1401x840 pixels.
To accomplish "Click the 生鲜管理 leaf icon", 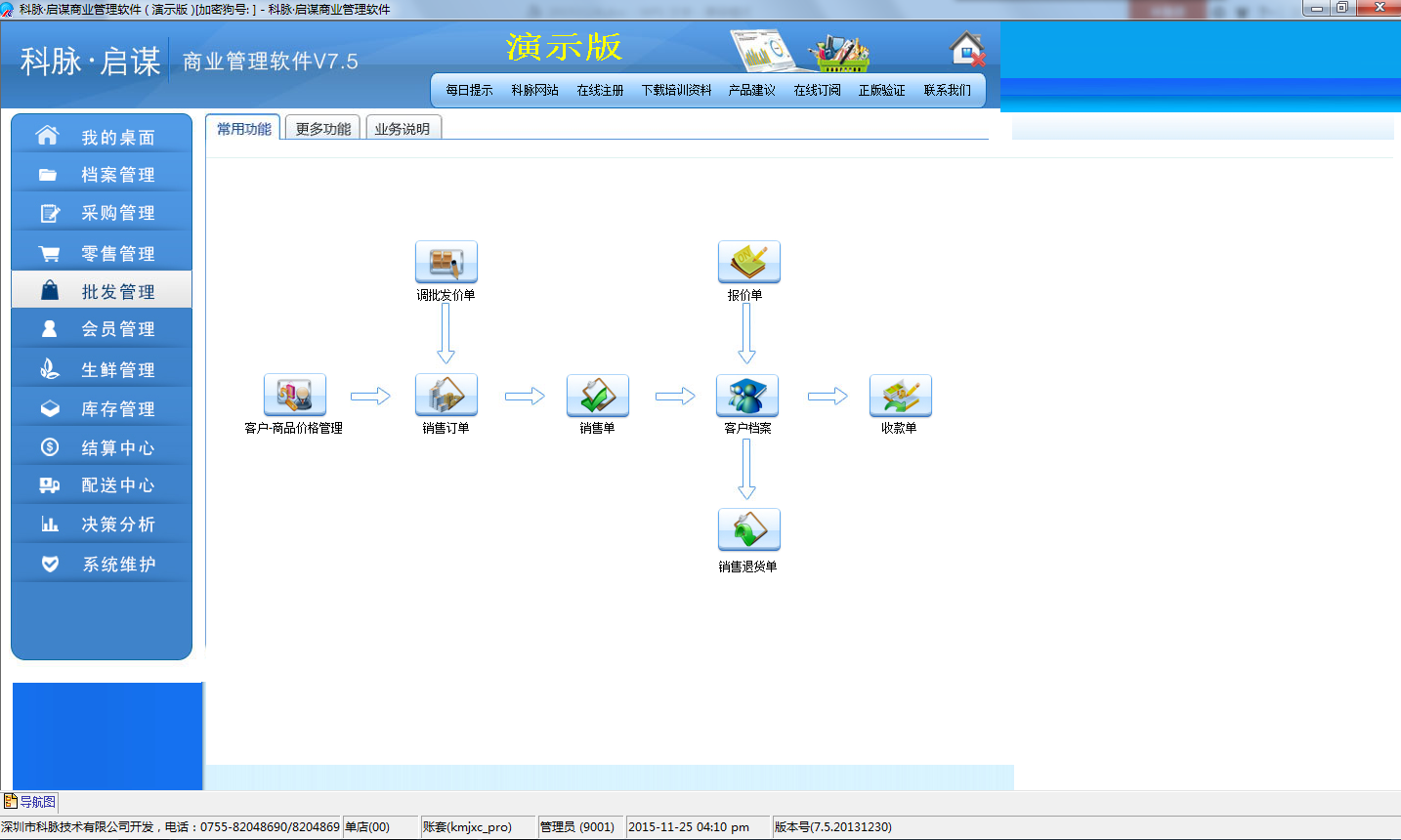I will [49, 369].
